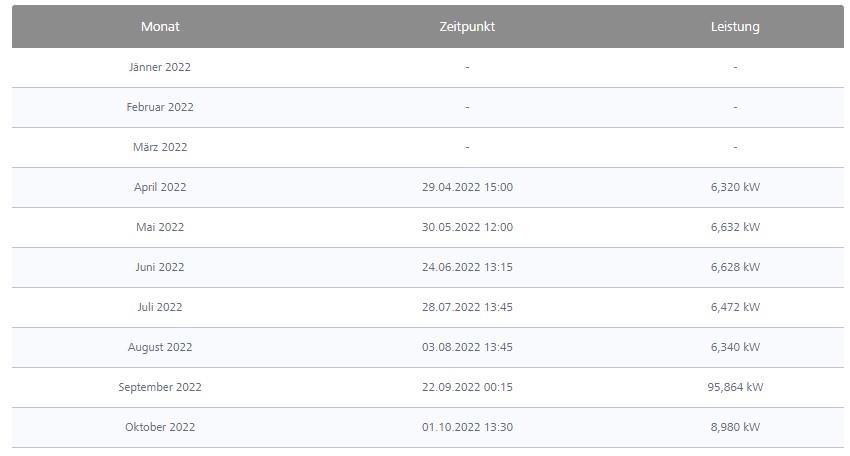This screenshot has height=456, width=850.
Task: Select the 03.08.2022 13:45 timestamp
Action: click(x=467, y=347)
